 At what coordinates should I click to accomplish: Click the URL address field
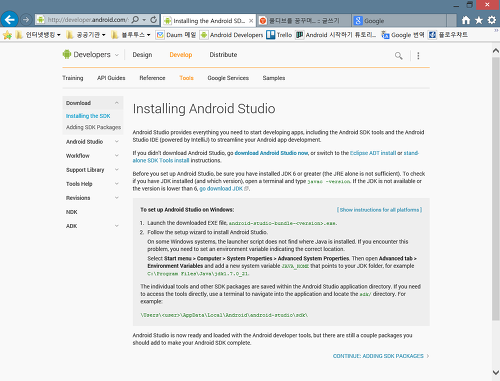pyautogui.click(x=88, y=20)
